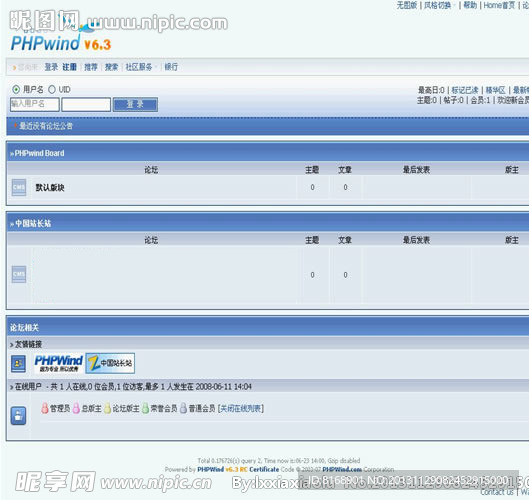Open the 推荐 navigation item
Image resolution: width=529 pixels, height=500 pixels.
click(91, 67)
